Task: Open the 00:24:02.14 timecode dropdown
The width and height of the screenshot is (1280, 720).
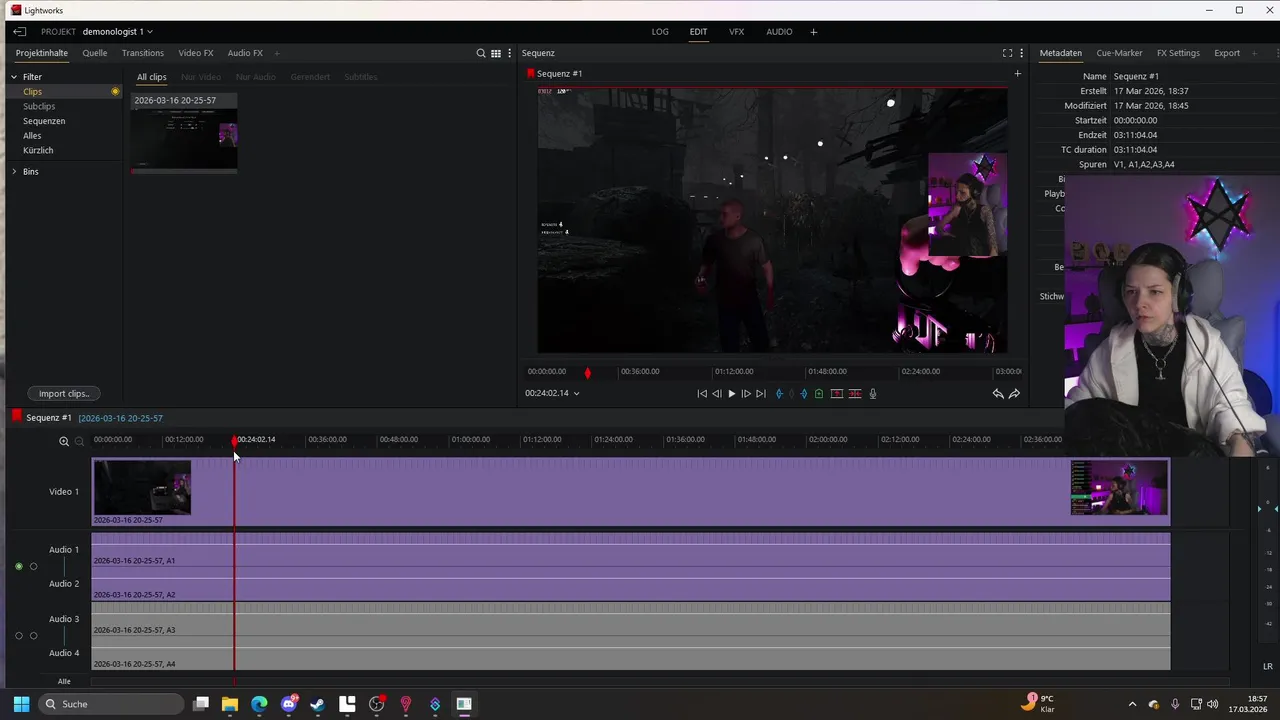Action: 552,393
